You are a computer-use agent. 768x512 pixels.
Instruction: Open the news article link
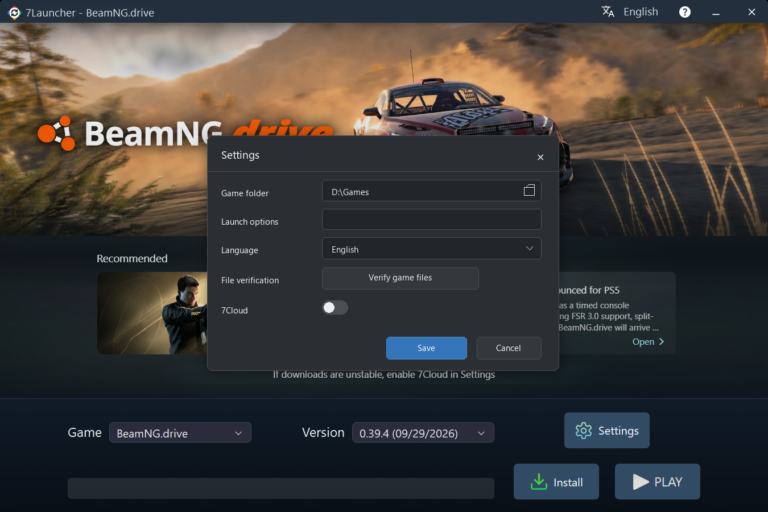coord(648,341)
